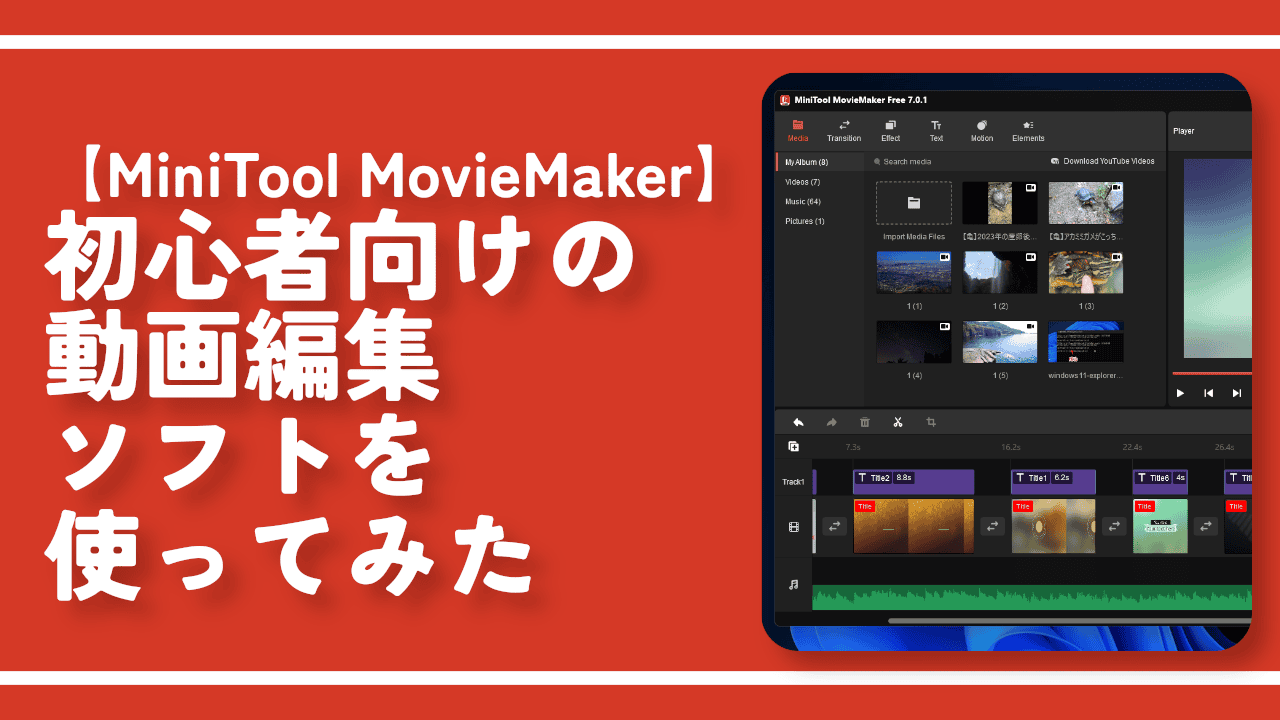This screenshot has width=1280, height=720.
Task: Select the orange video clip under Title2
Action: point(913,526)
